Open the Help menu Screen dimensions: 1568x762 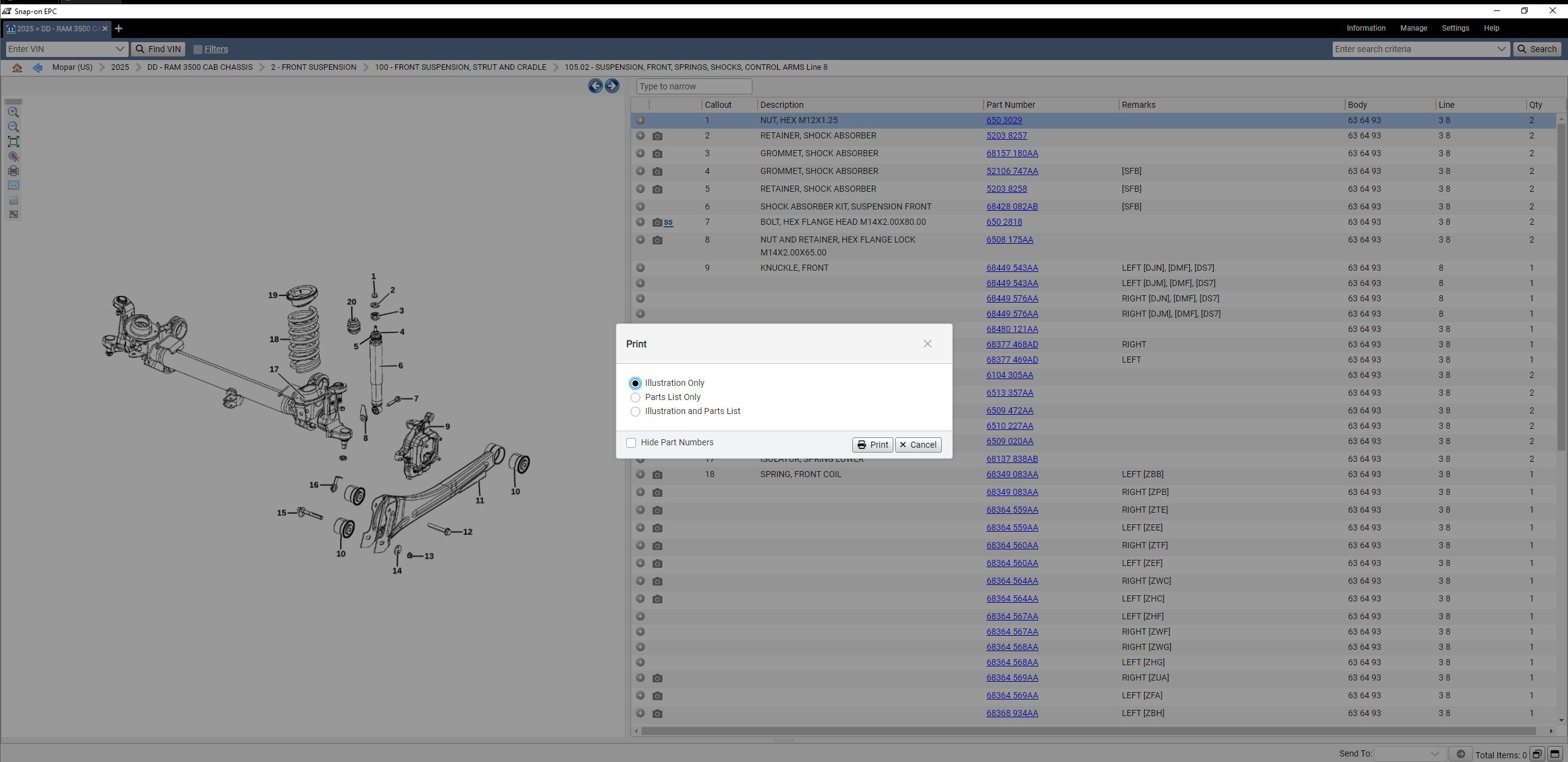pyautogui.click(x=1491, y=28)
